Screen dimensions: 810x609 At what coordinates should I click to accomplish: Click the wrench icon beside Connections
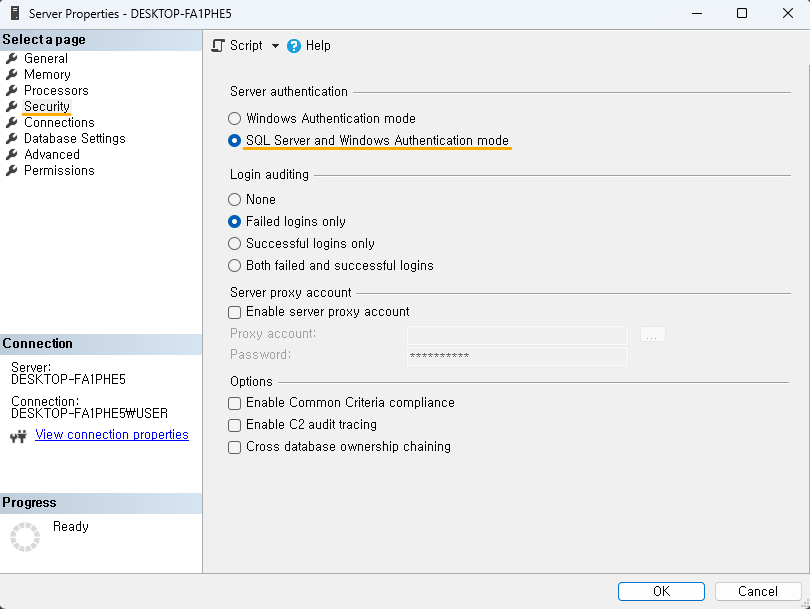[x=11, y=122]
